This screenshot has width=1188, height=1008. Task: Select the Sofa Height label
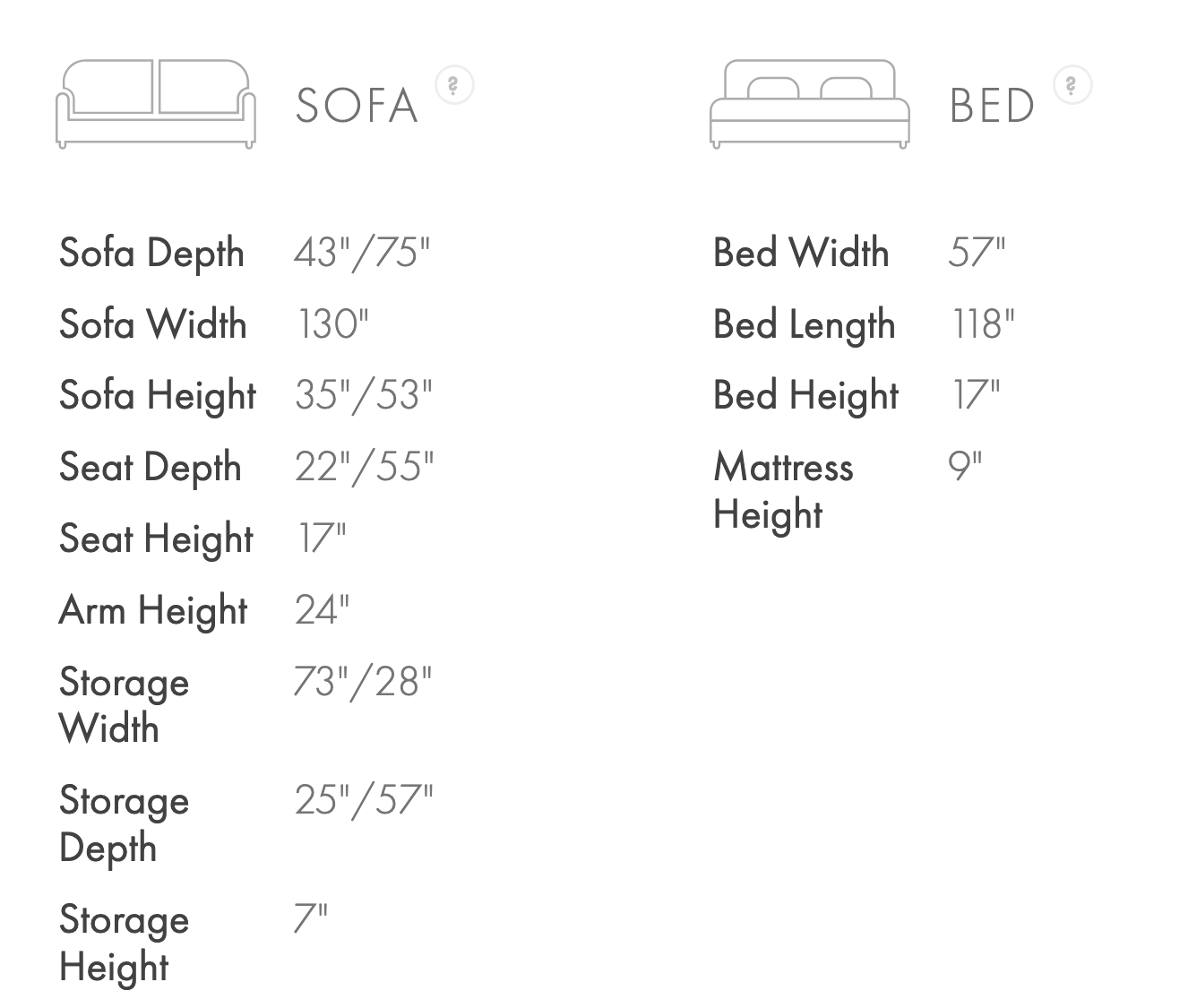pyautogui.click(x=158, y=395)
